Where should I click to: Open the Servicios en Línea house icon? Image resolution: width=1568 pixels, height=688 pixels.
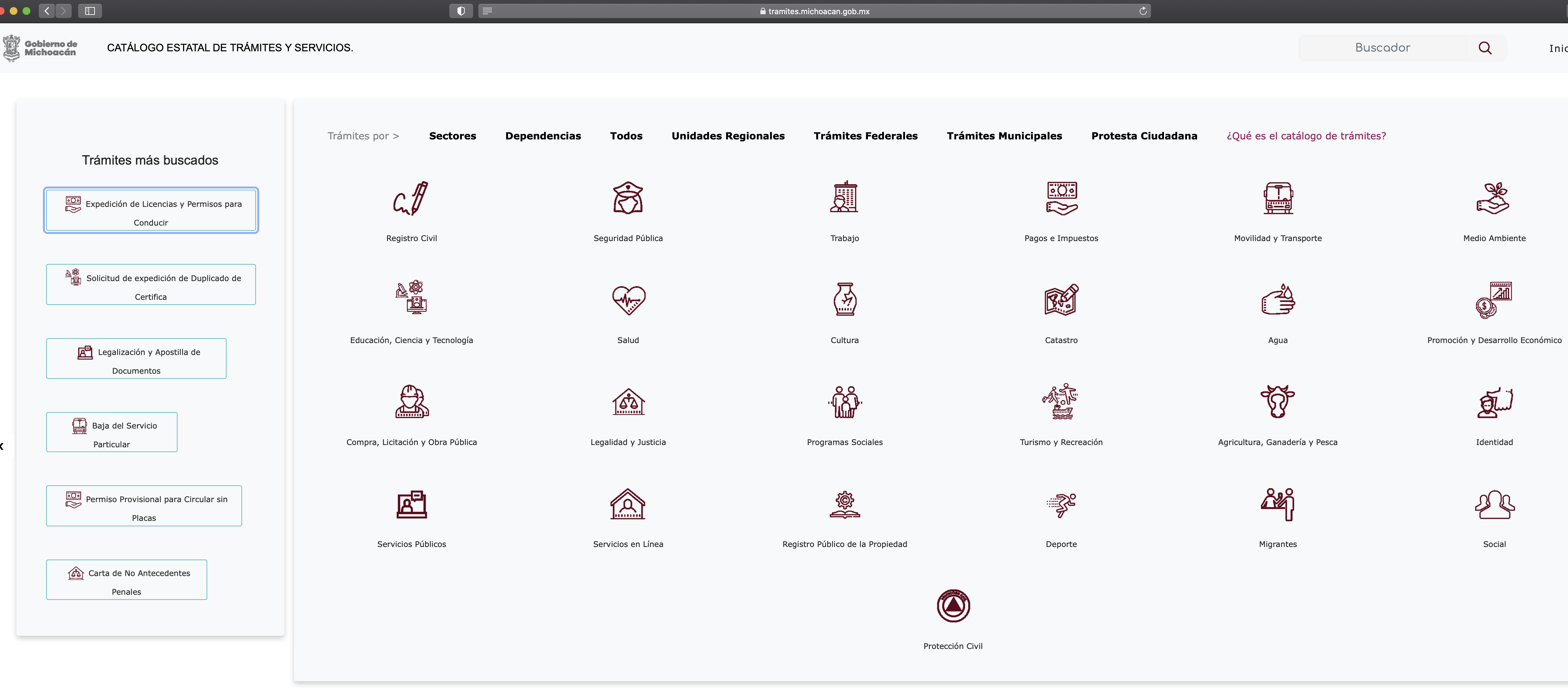tap(627, 504)
